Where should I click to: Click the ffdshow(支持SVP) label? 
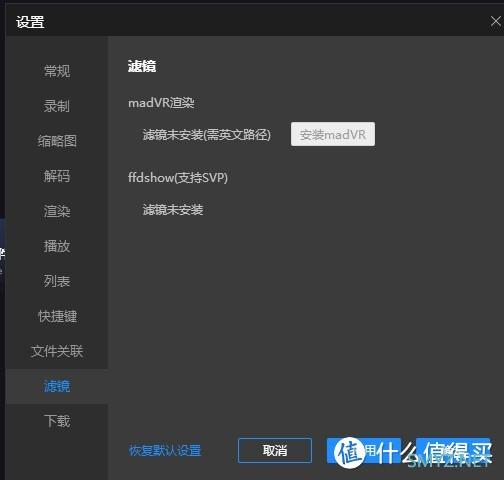[178, 178]
